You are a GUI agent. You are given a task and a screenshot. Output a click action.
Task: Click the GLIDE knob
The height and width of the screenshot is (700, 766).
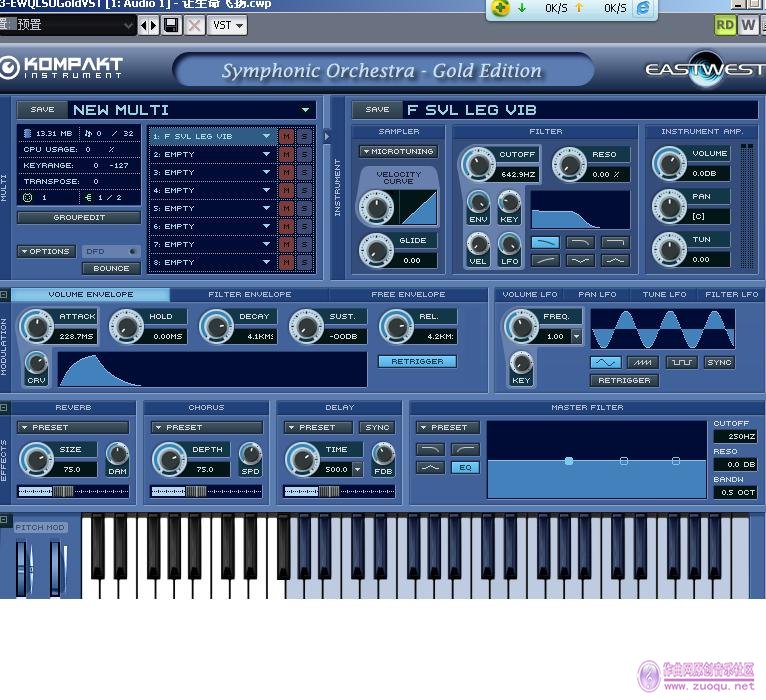tap(377, 250)
